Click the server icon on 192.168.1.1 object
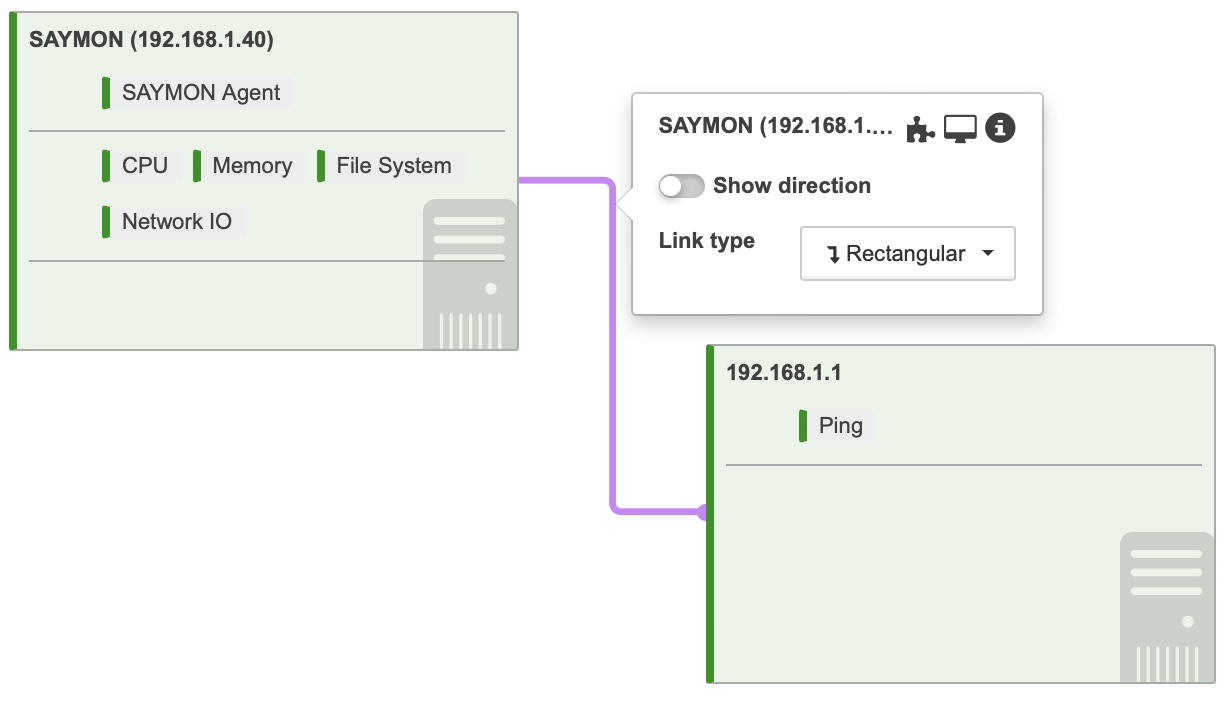Screen dimensions: 1226x702 coord(1167,607)
